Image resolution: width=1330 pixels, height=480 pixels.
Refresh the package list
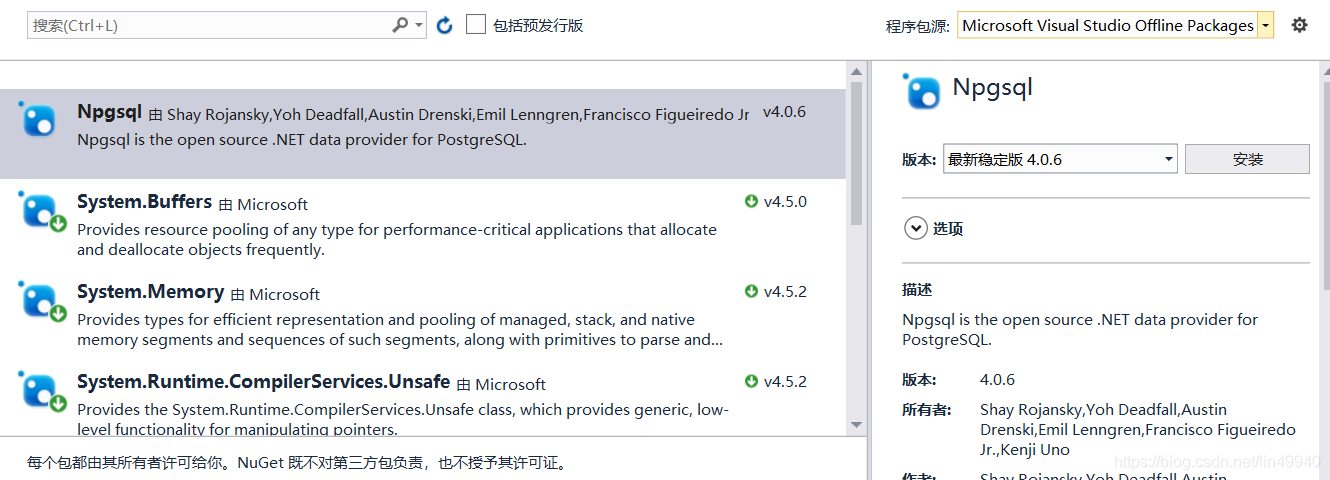tap(445, 25)
